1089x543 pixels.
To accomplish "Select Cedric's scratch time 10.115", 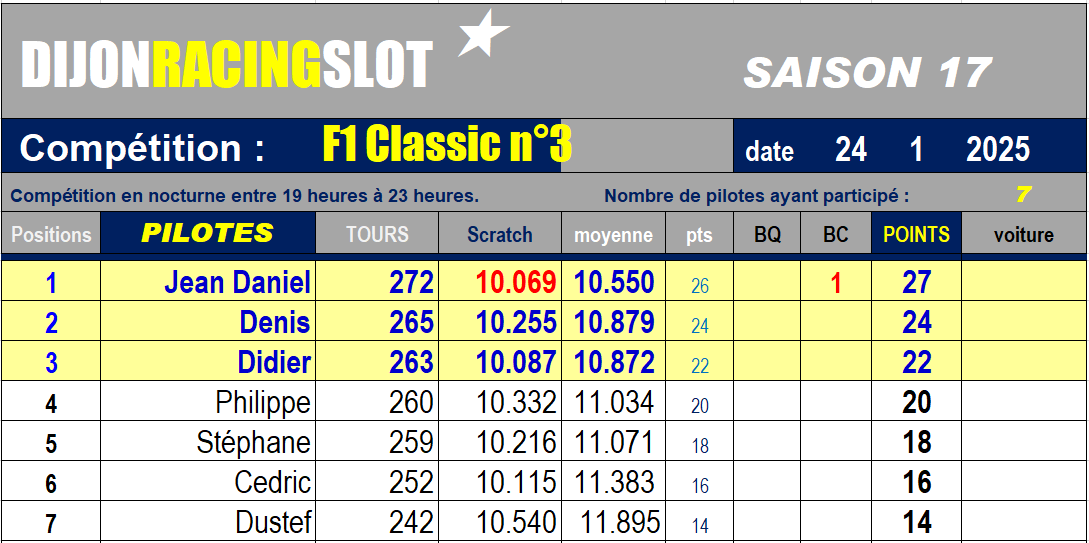I will 499,482.
